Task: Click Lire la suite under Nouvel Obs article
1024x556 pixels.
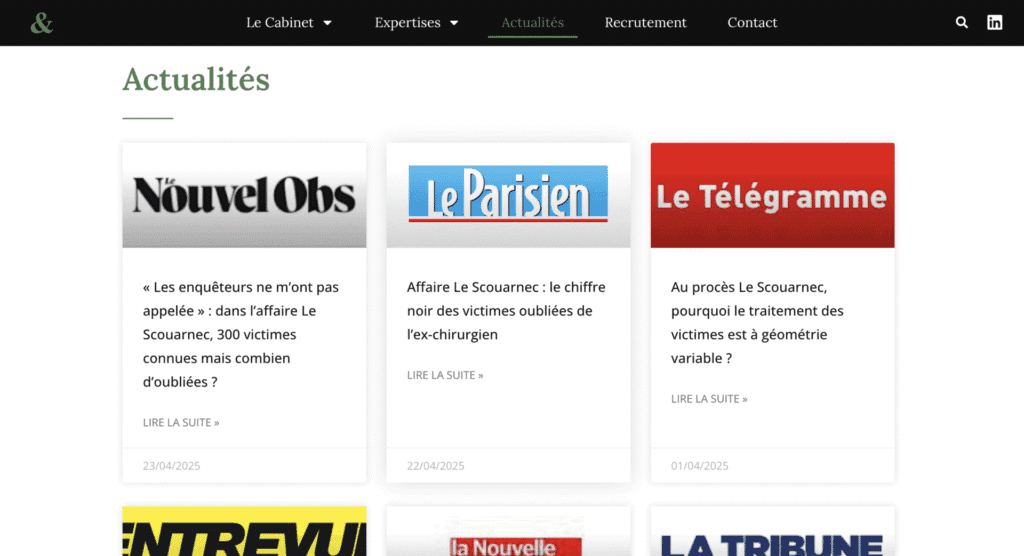Action: point(181,423)
